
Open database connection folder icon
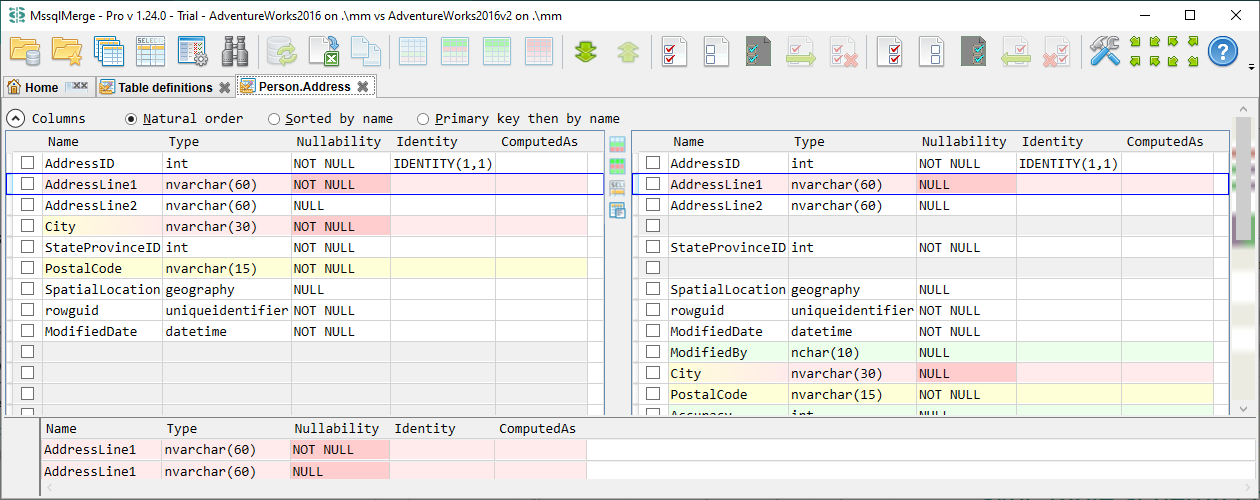24,51
